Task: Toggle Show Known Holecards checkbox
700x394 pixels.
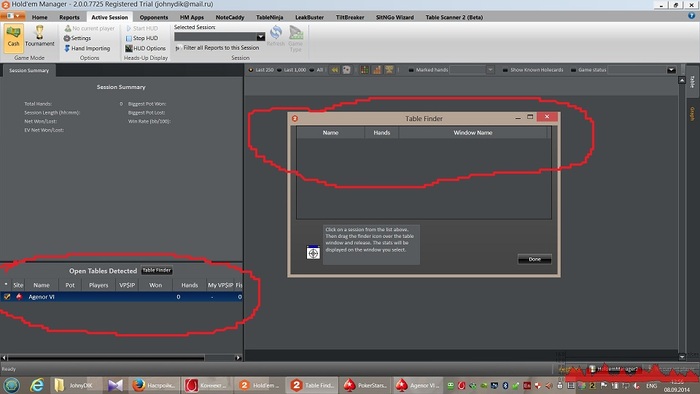Action: click(505, 70)
